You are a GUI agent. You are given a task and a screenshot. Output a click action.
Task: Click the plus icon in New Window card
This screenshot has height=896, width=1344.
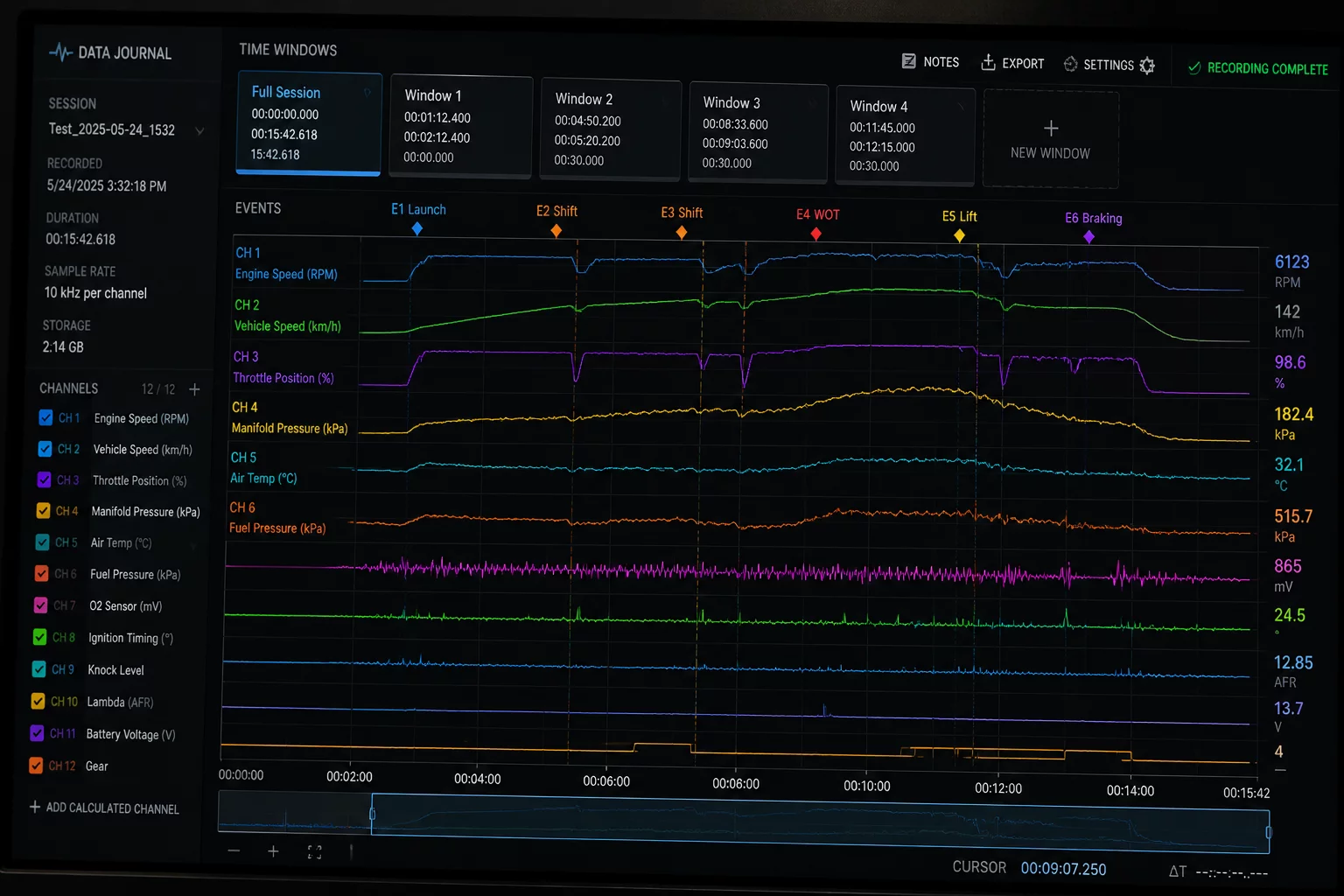coord(1051,128)
